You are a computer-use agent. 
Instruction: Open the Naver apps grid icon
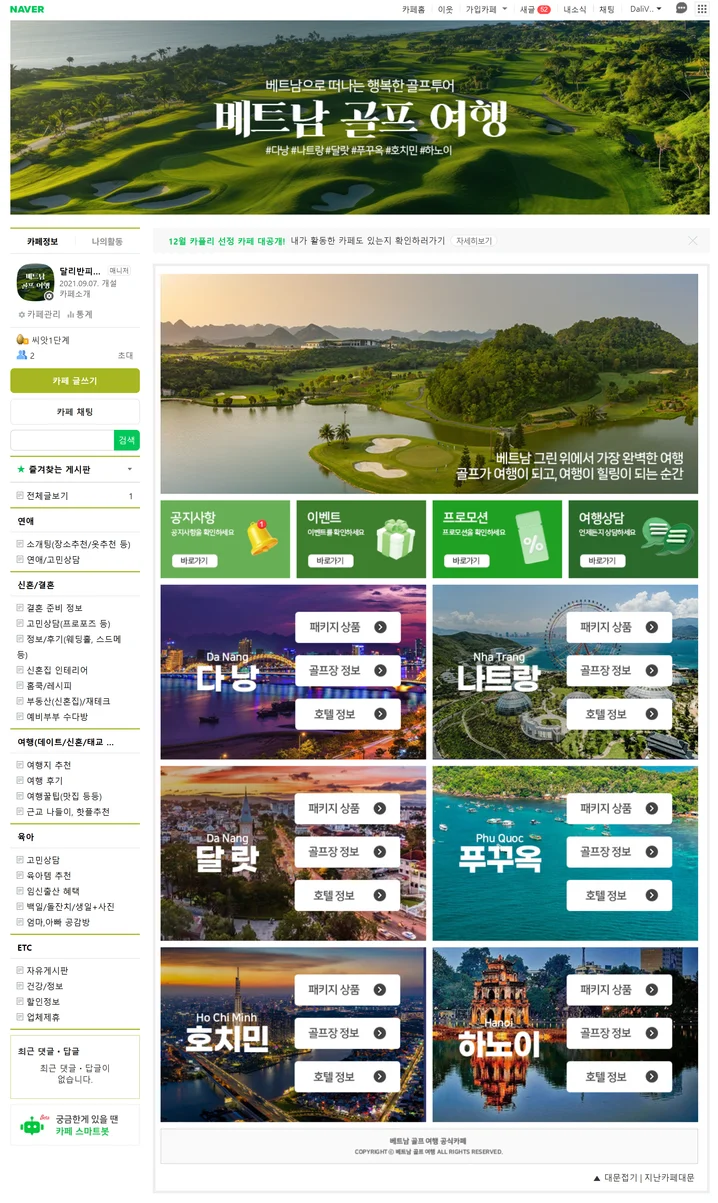coord(702,8)
